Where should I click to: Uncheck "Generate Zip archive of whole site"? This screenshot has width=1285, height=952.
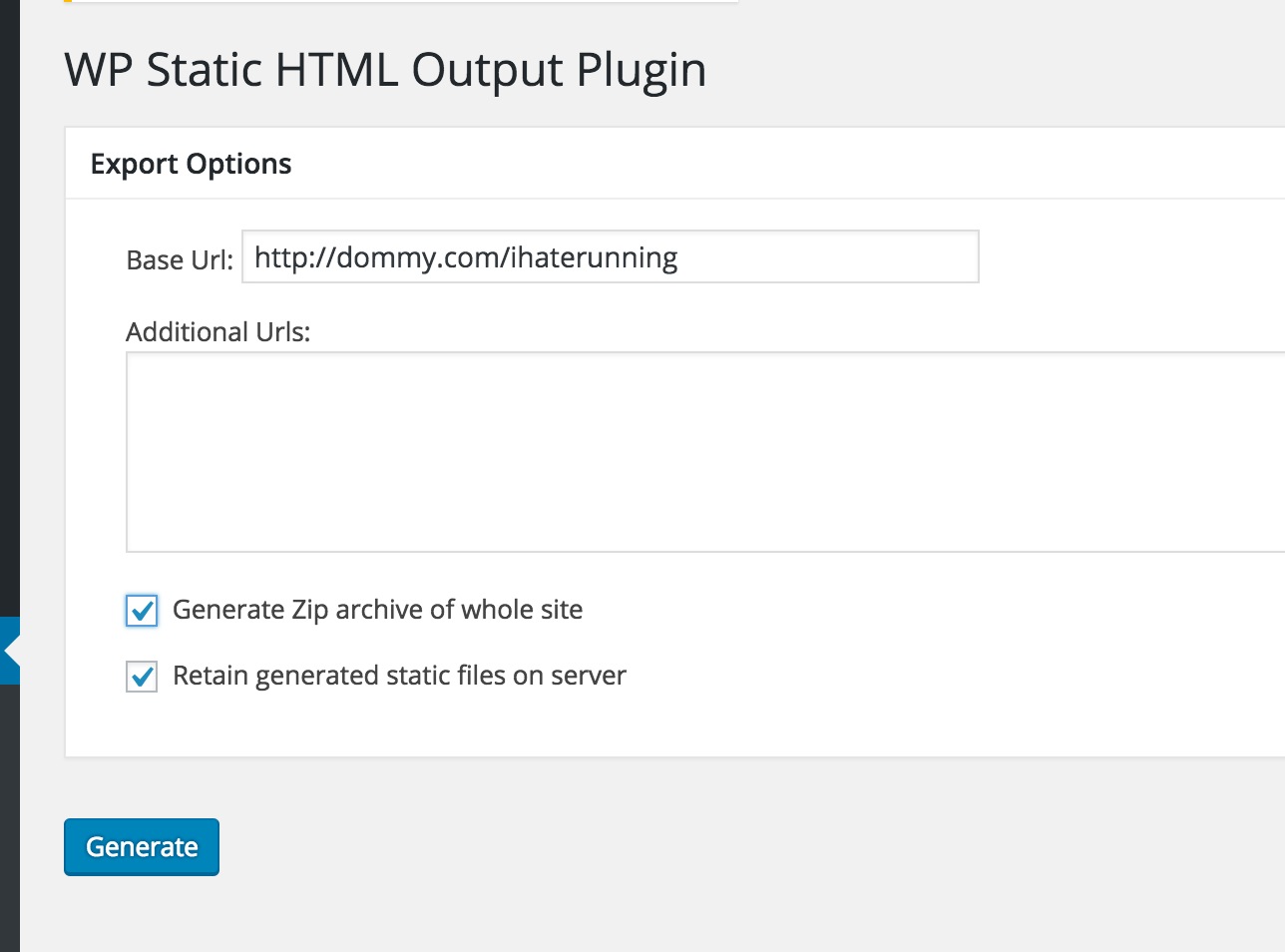(141, 610)
